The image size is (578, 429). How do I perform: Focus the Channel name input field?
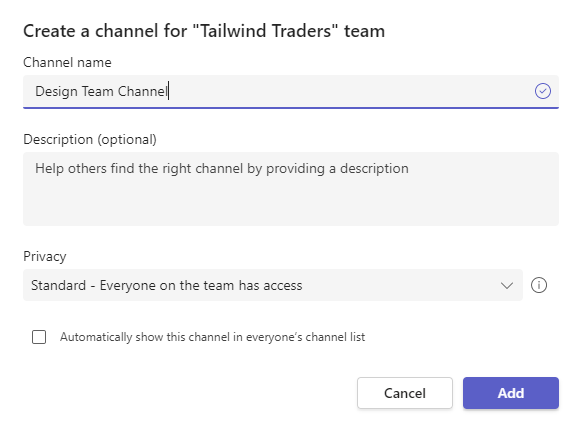click(x=291, y=91)
